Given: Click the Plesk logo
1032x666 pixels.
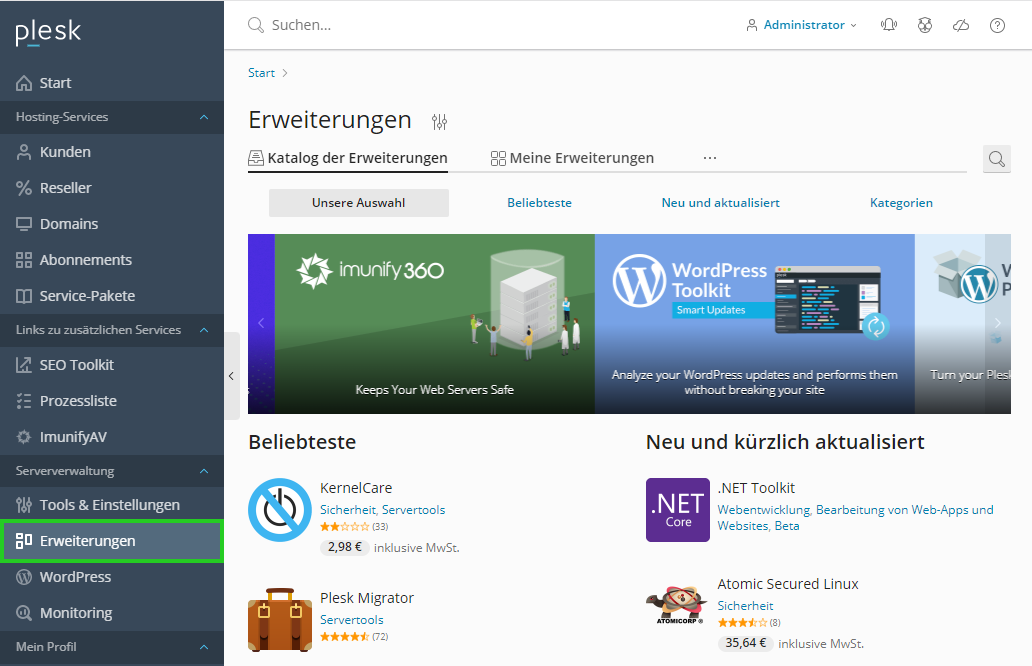Looking at the screenshot, I should pos(47,32).
